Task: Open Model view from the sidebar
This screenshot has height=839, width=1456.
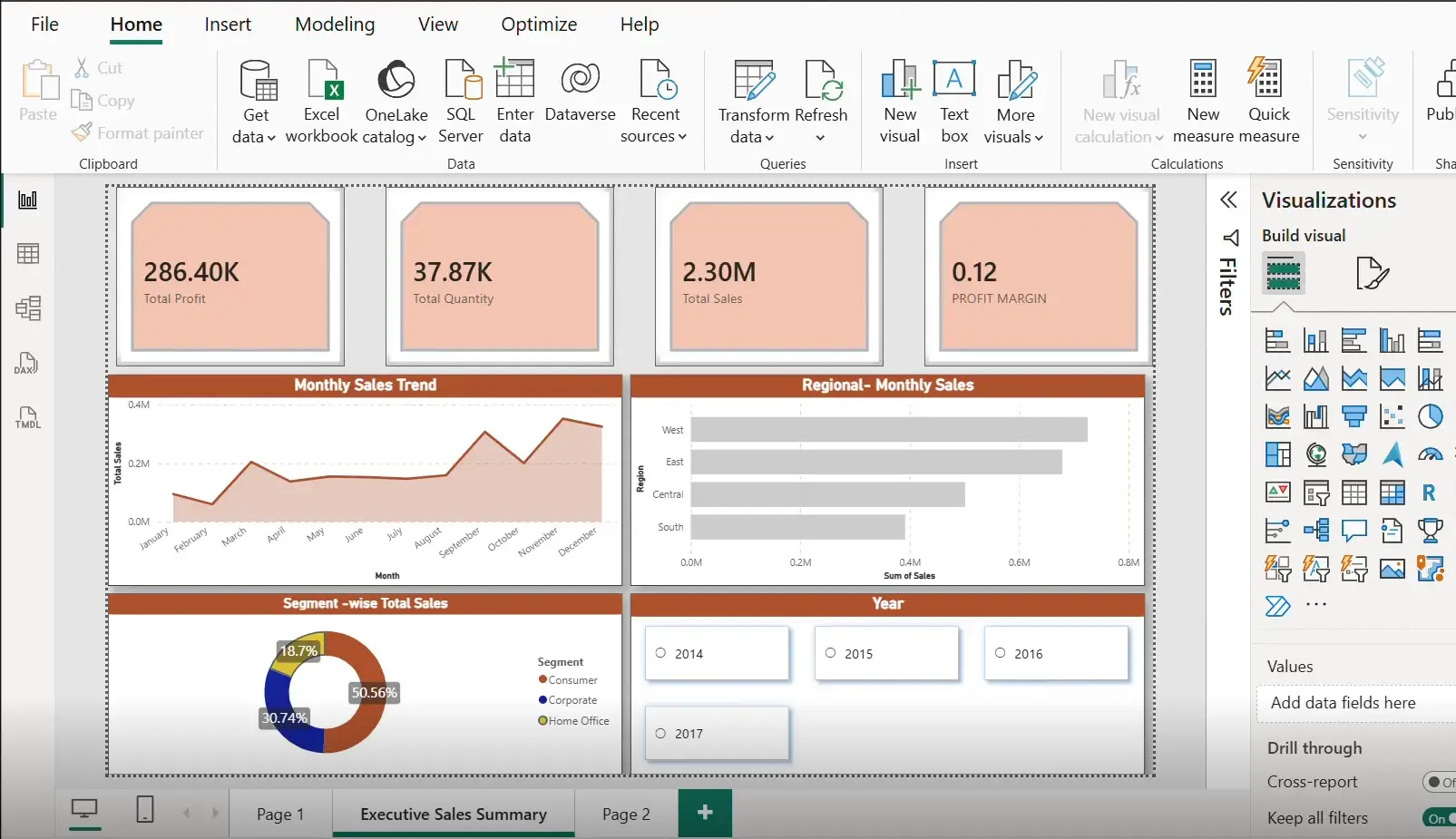Action: click(27, 307)
